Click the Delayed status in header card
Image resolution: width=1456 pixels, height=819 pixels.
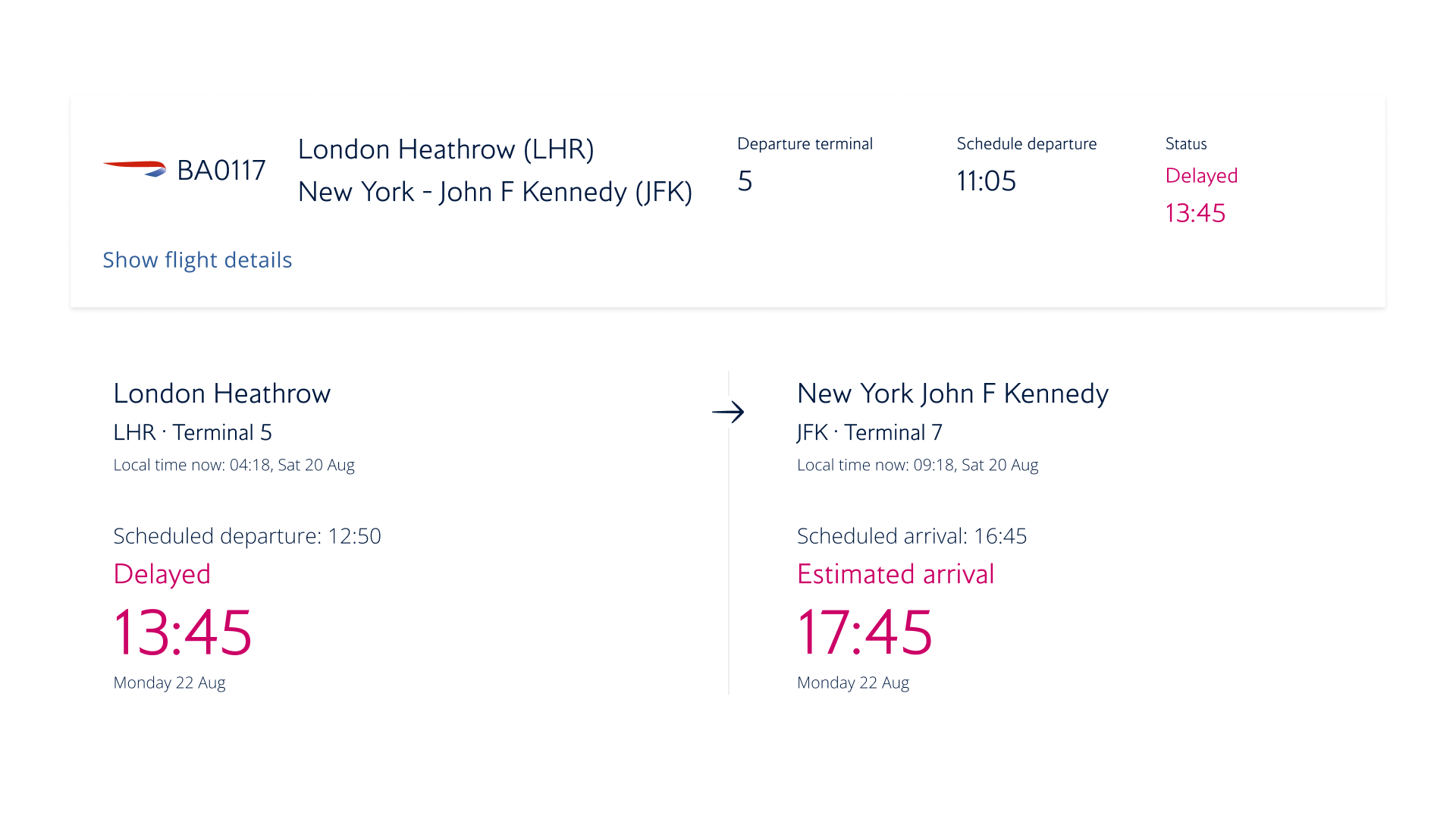(1201, 176)
